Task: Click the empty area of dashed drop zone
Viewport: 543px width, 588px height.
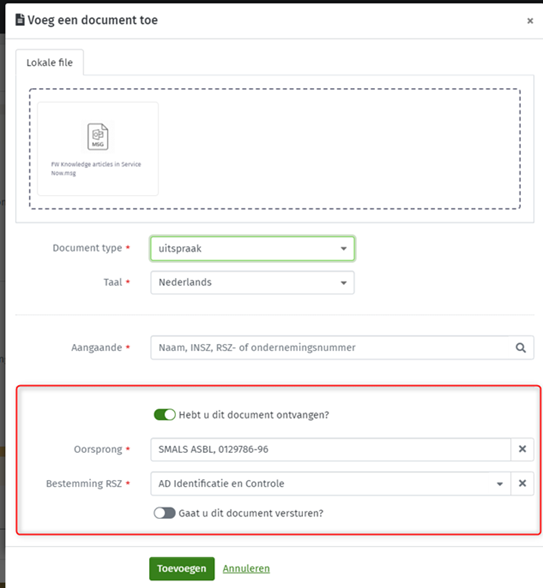Action: [338, 149]
